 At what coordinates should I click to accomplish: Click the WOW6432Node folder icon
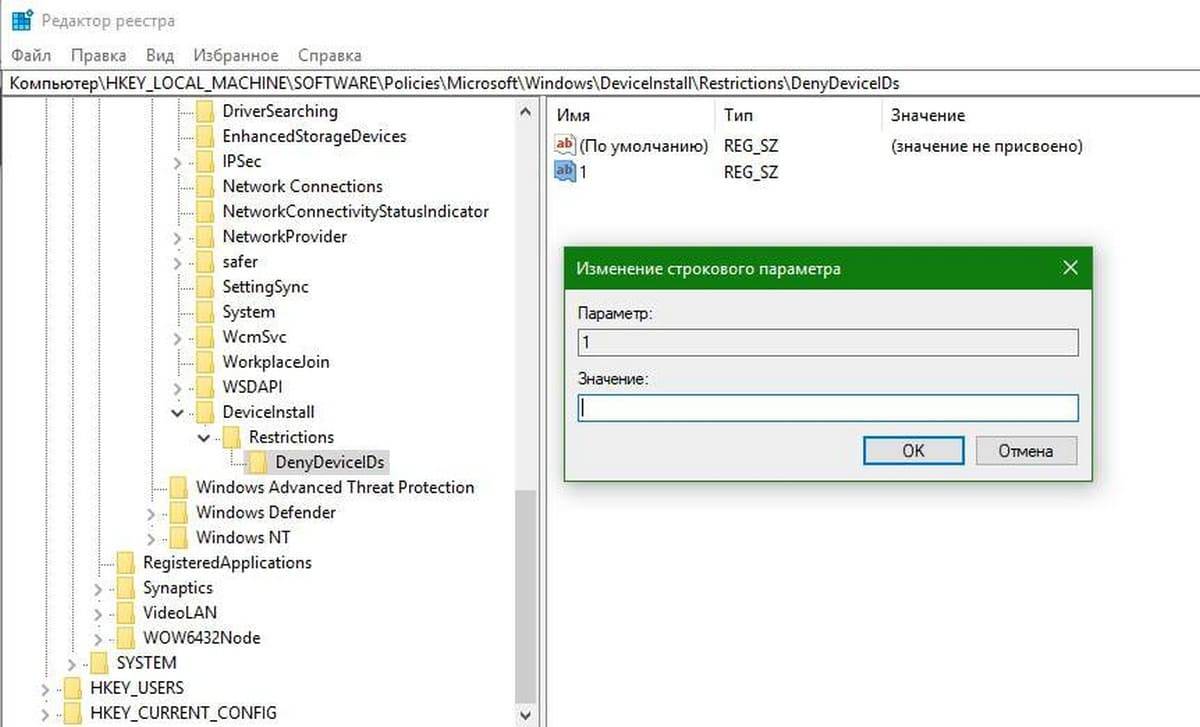[x=125, y=637]
